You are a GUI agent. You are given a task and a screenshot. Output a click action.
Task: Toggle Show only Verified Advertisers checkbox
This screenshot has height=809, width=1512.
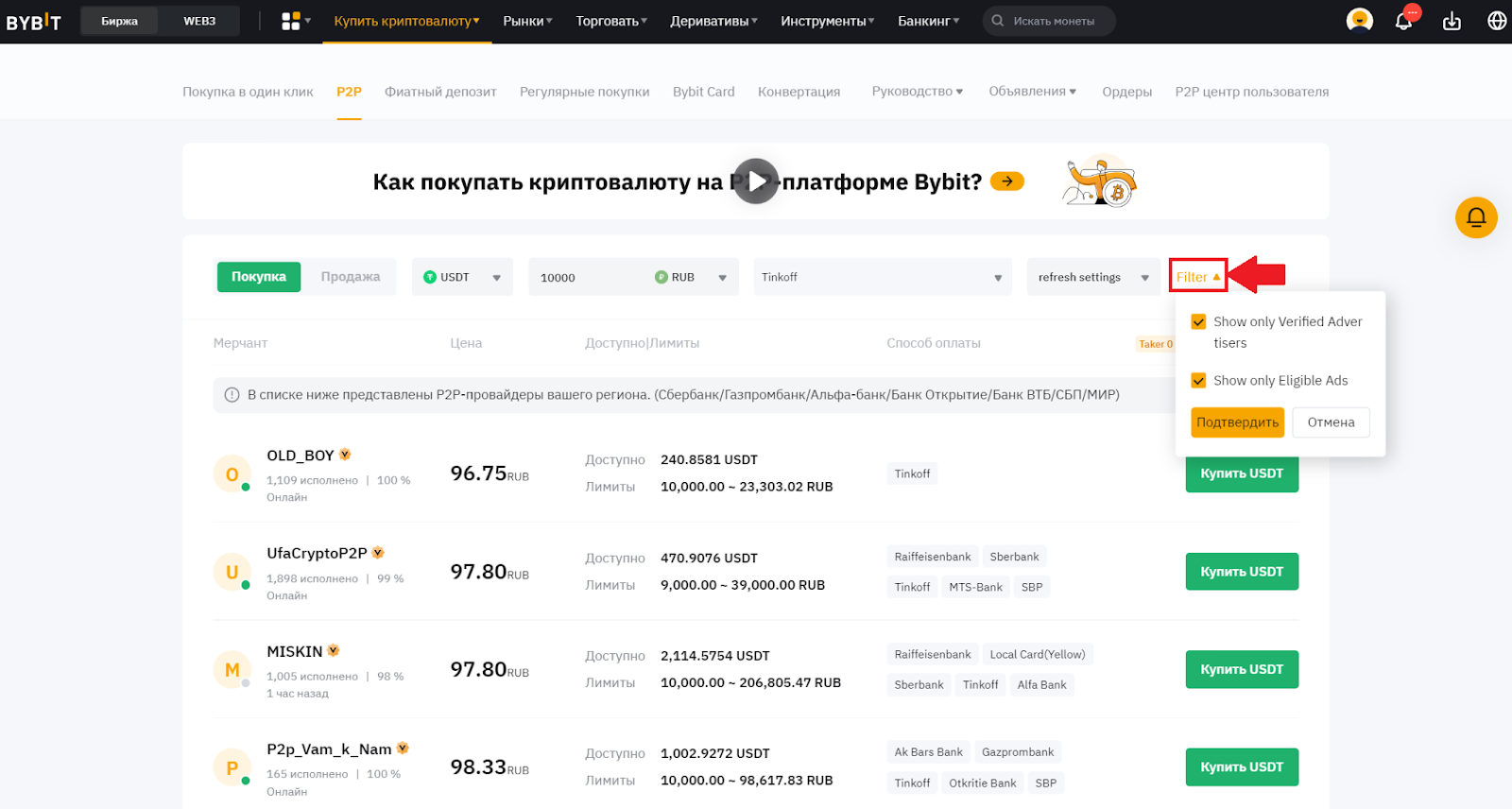click(1198, 321)
